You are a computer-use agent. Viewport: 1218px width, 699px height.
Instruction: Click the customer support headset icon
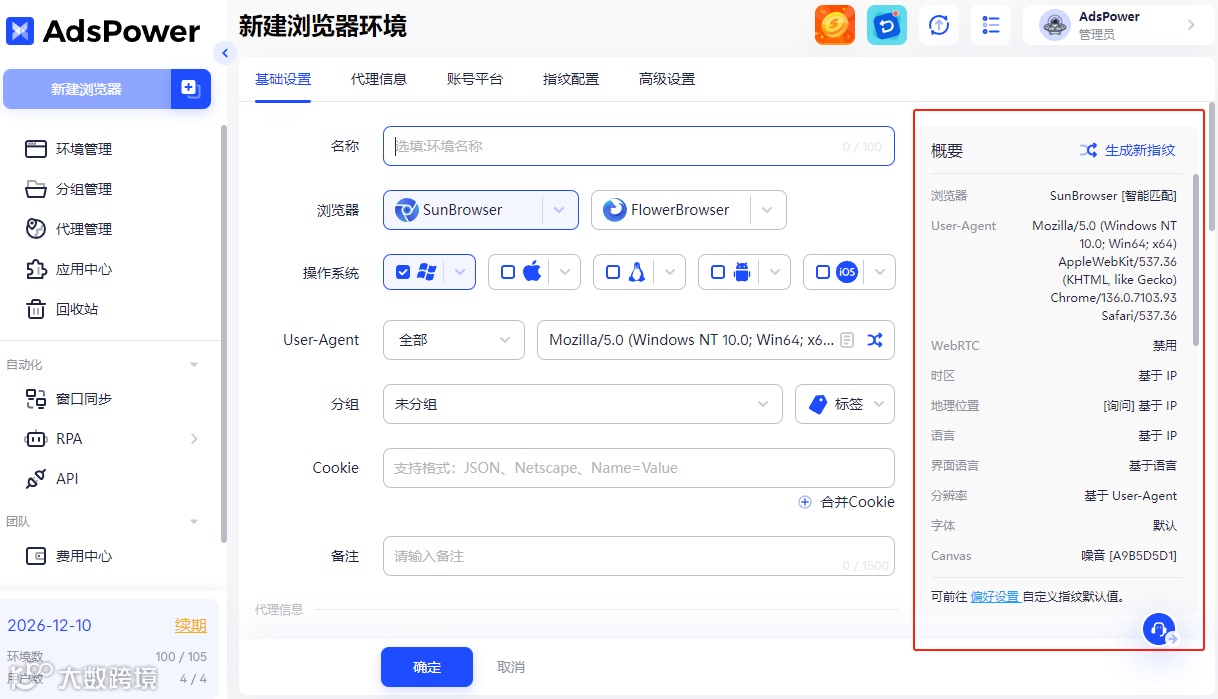1159,629
